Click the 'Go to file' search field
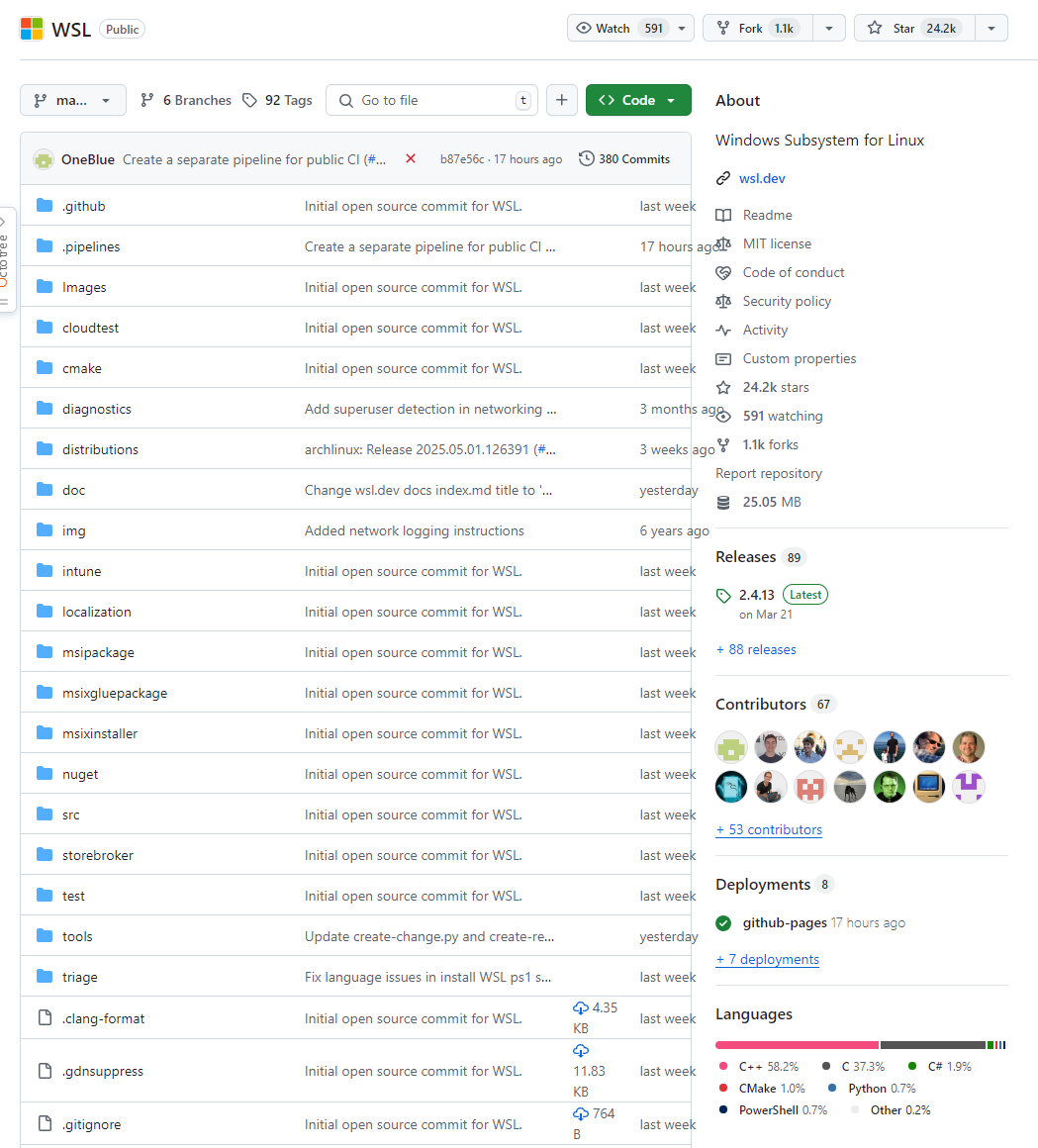The width and height of the screenshot is (1038, 1148). pyautogui.click(x=431, y=100)
